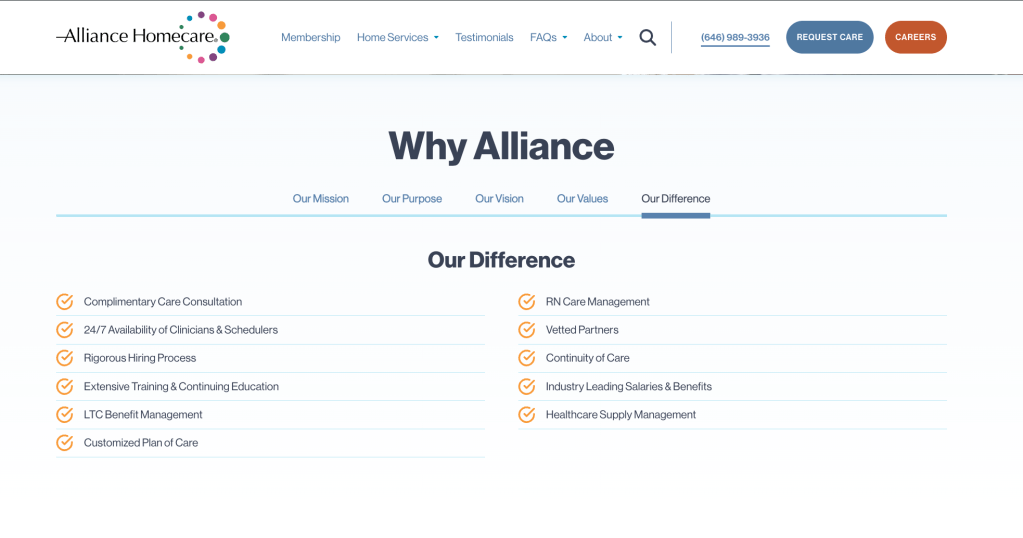Click the search magnifying glass icon
The width and height of the screenshot is (1023, 538).
(x=647, y=38)
